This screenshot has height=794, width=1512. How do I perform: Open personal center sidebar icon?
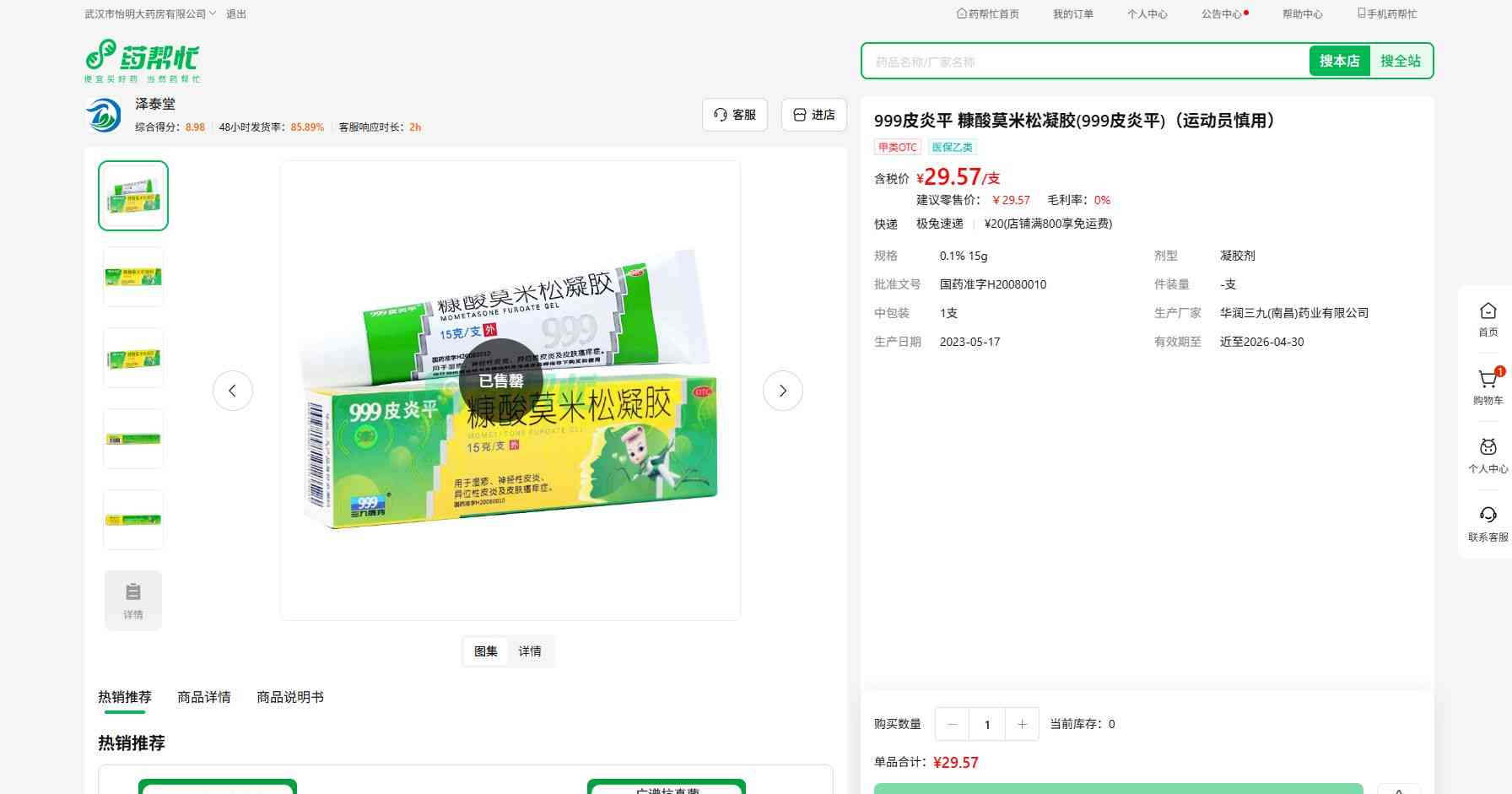point(1488,448)
